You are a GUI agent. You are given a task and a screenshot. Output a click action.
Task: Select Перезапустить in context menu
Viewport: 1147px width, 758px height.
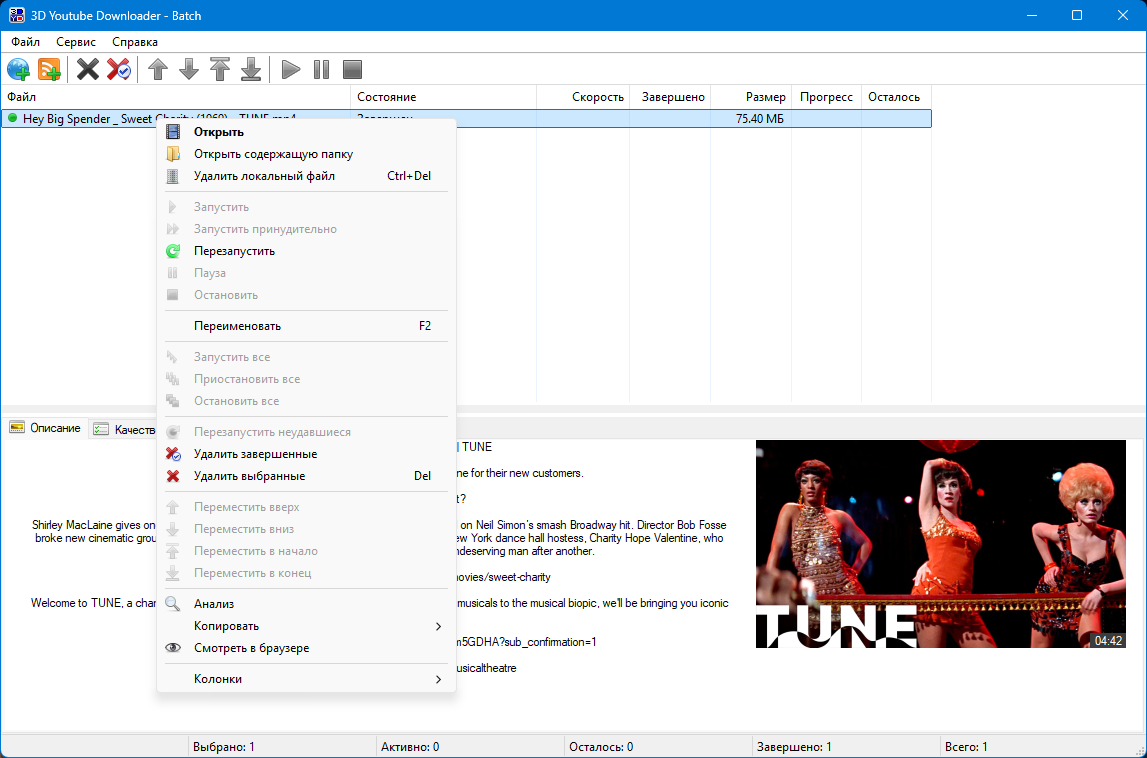pos(234,251)
